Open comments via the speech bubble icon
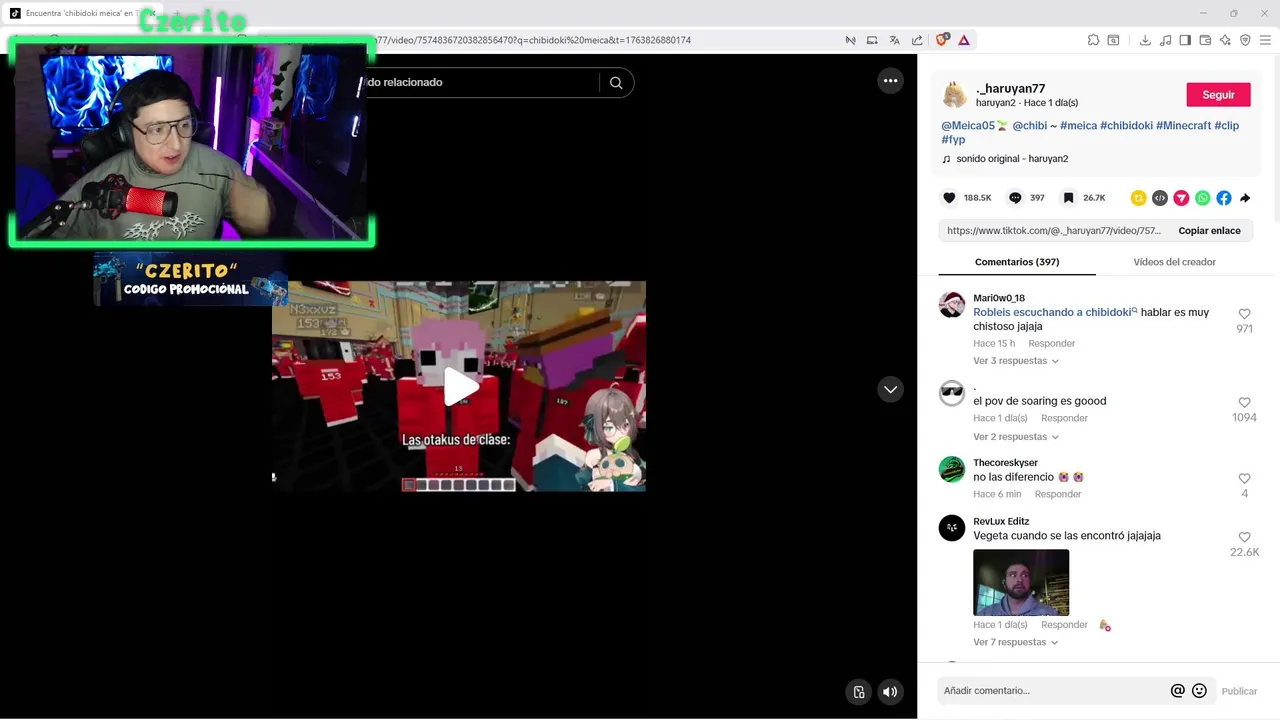Viewport: 1280px width, 720px height. (1015, 198)
